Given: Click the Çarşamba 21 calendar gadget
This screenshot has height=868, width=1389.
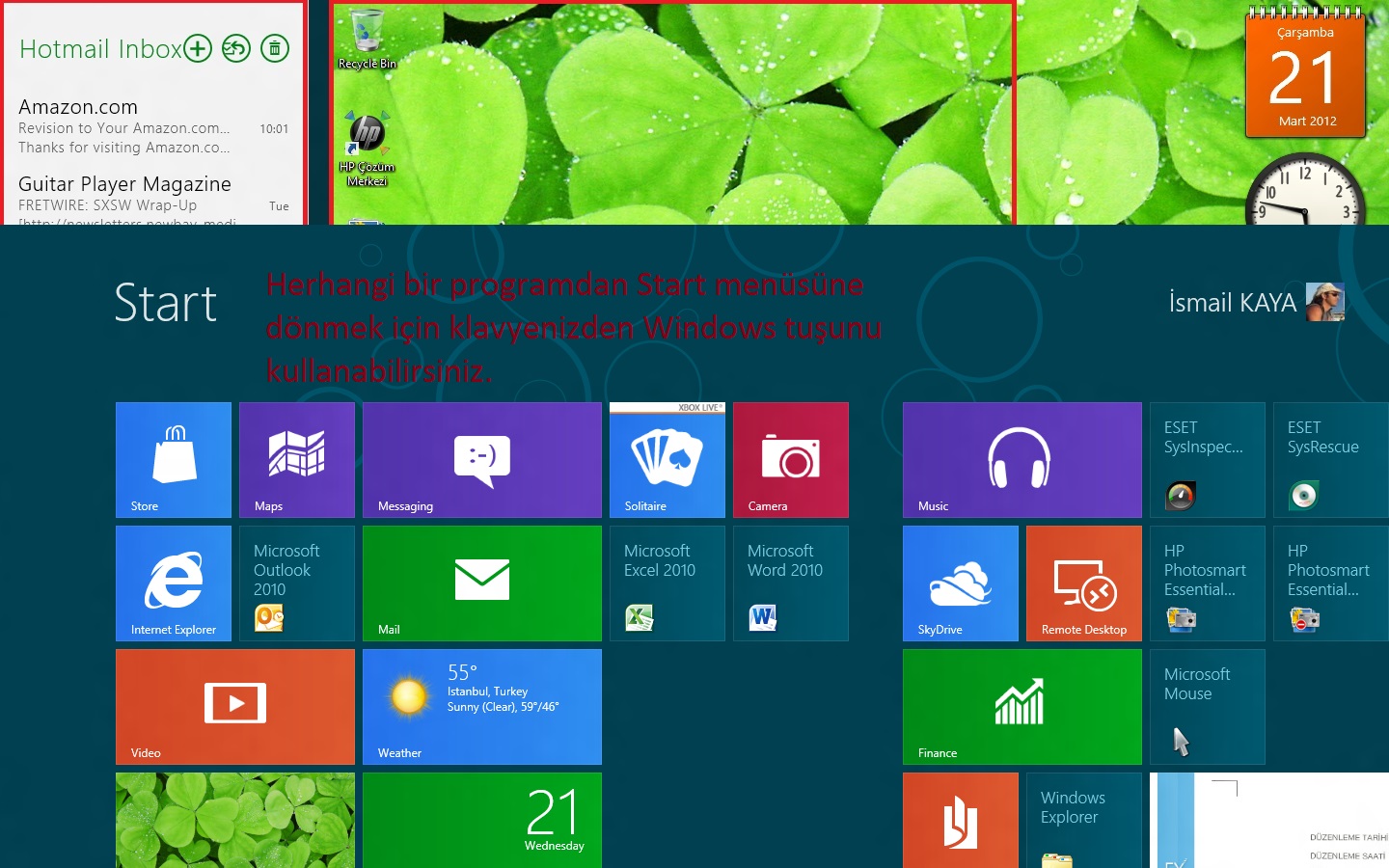Looking at the screenshot, I should point(1305,72).
